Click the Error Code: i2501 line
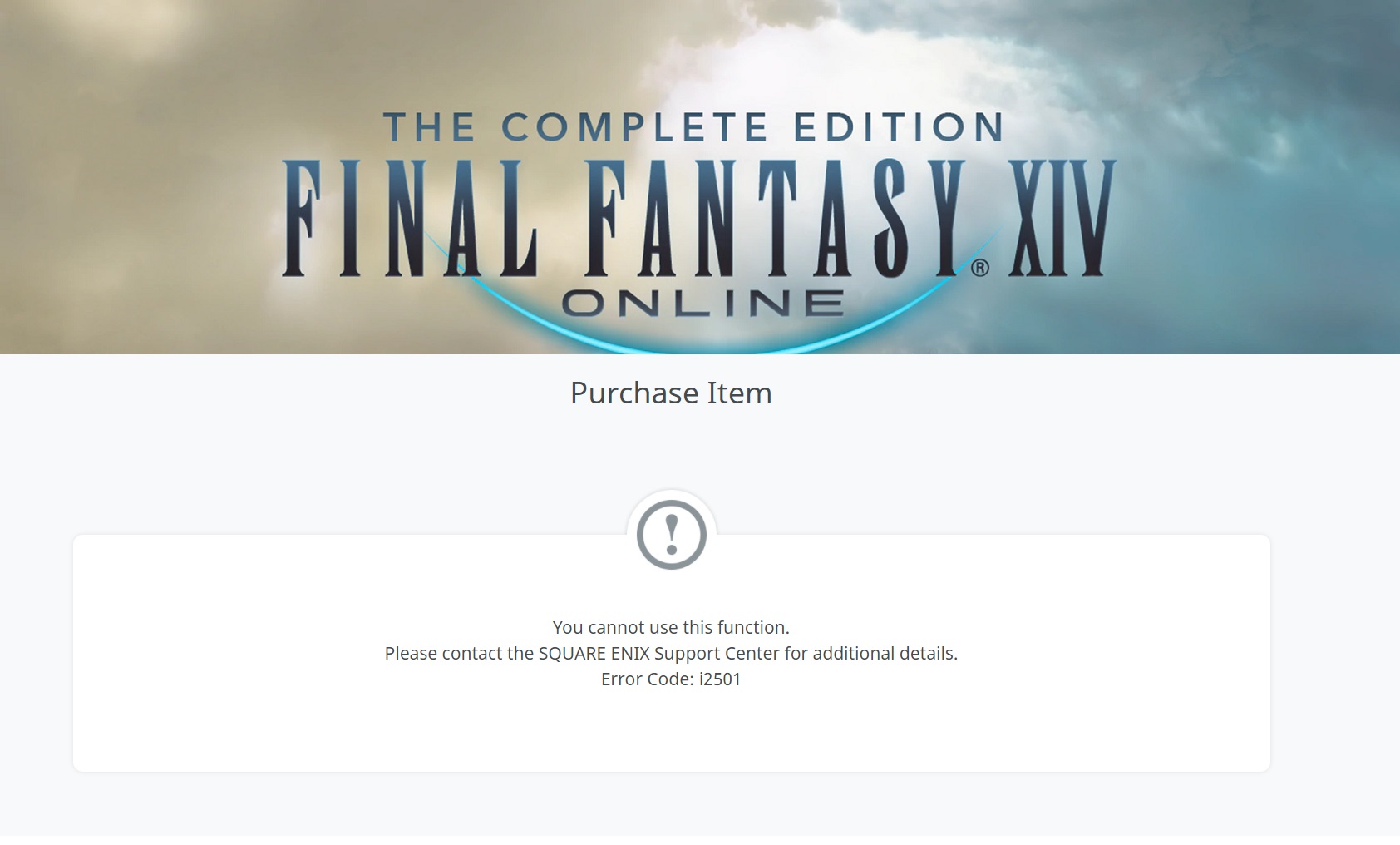The image size is (1400, 845). click(x=671, y=679)
